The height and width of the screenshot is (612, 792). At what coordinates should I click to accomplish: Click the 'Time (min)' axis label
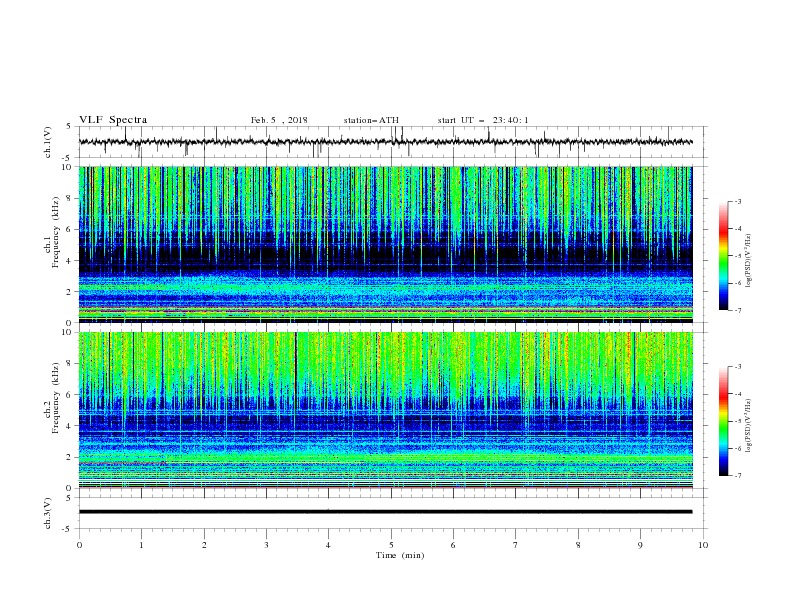(x=400, y=555)
